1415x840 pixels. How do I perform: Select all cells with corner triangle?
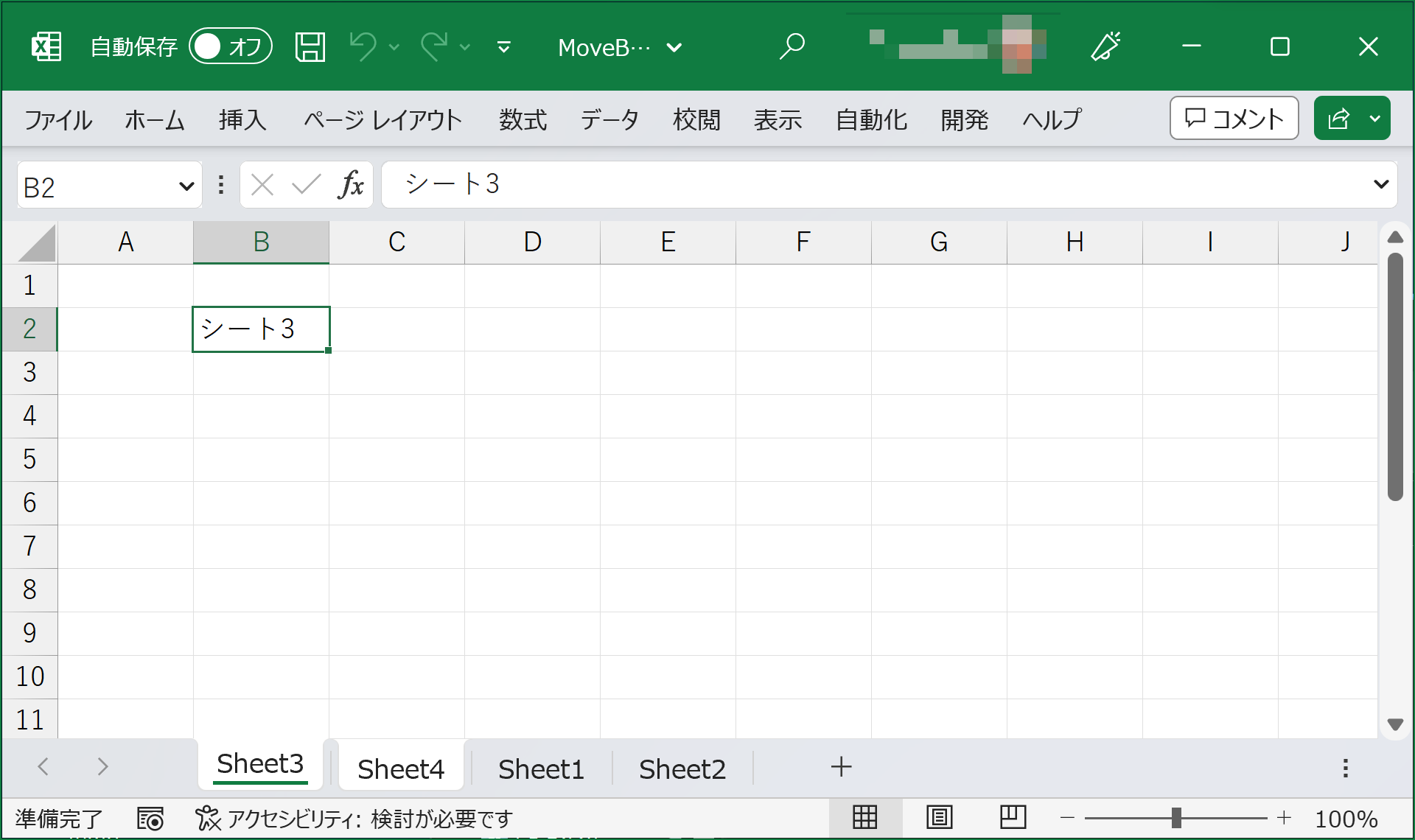(x=36, y=242)
